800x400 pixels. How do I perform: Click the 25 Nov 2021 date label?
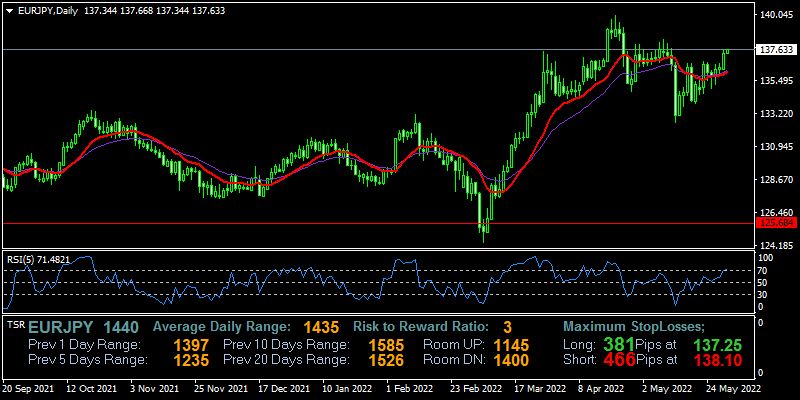(x=218, y=389)
